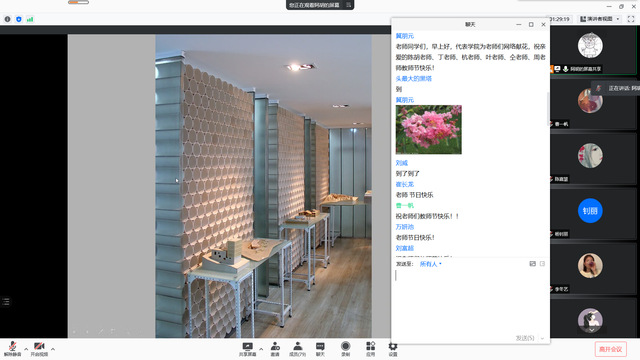This screenshot has height=360, width=640.
Task: Show the Members list icon
Action: (x=298, y=349)
